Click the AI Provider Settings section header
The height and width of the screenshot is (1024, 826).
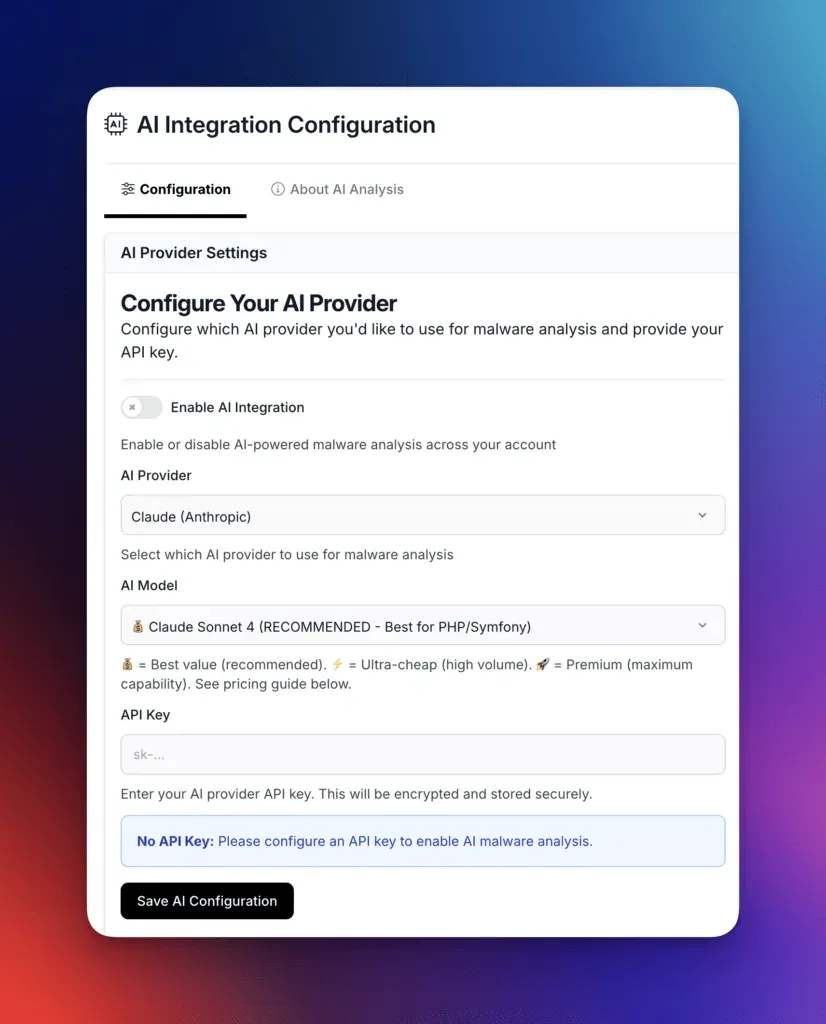[x=194, y=253]
